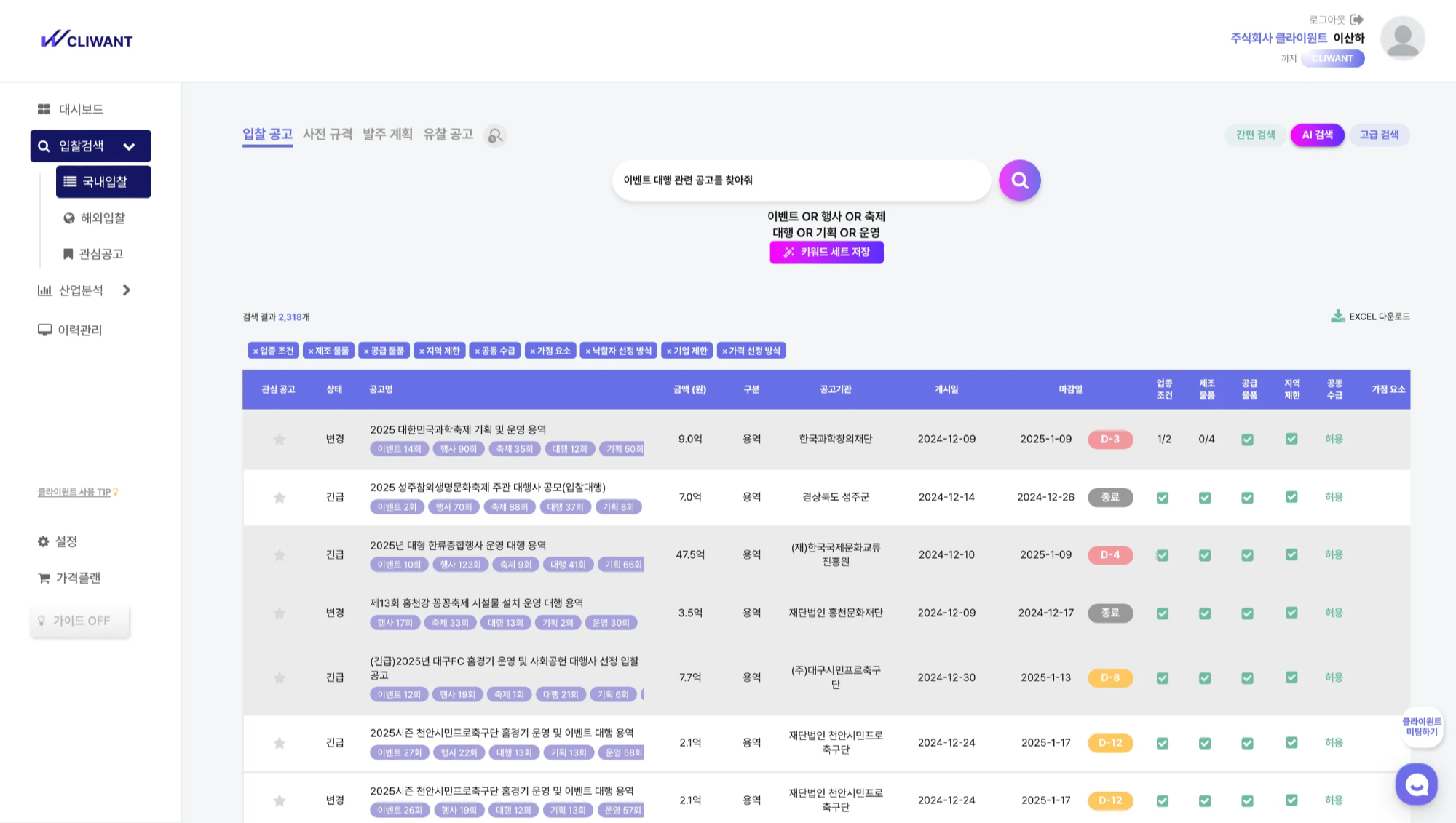The height and width of the screenshot is (823, 1456).
Task: Download results via EXCEL 다운로드
Action: point(1370,317)
